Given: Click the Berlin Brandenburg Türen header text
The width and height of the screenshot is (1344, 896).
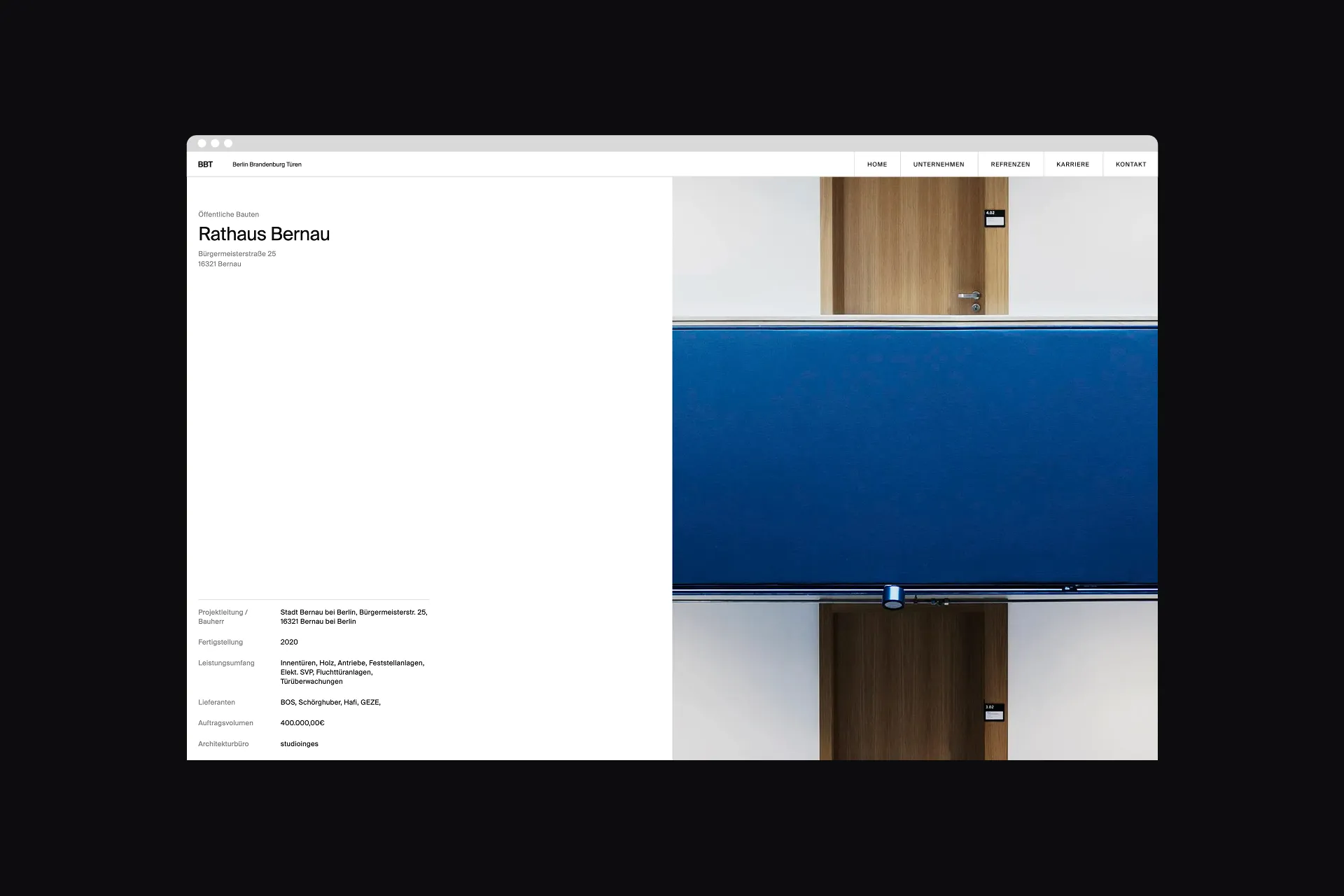Looking at the screenshot, I should point(267,164).
